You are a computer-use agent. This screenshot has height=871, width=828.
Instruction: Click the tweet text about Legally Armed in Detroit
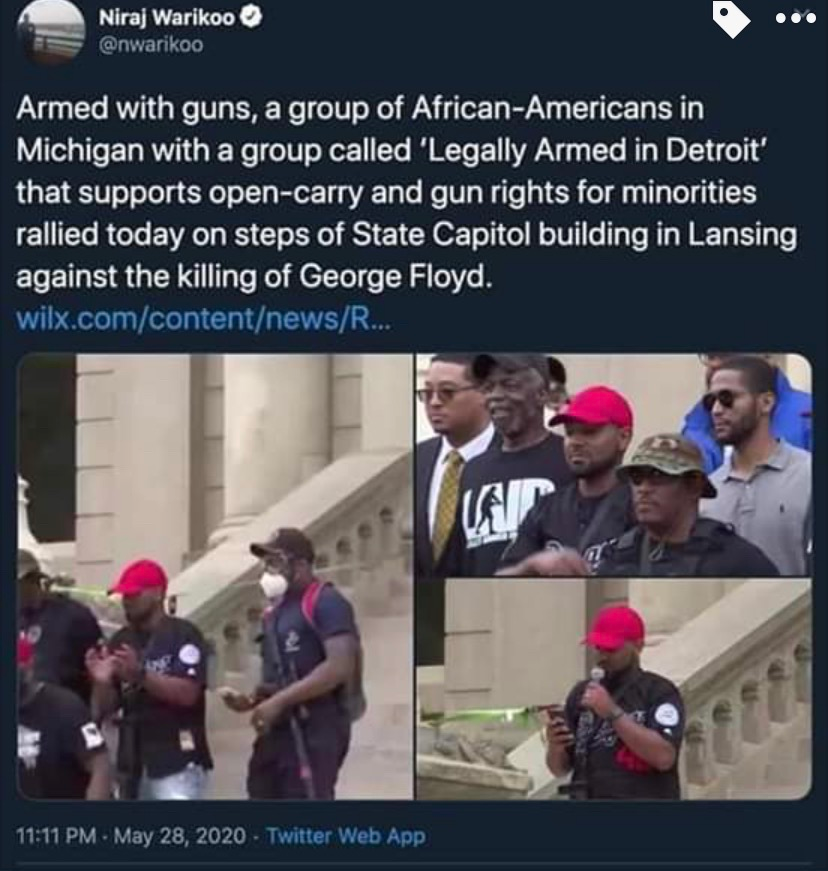[x=406, y=192]
